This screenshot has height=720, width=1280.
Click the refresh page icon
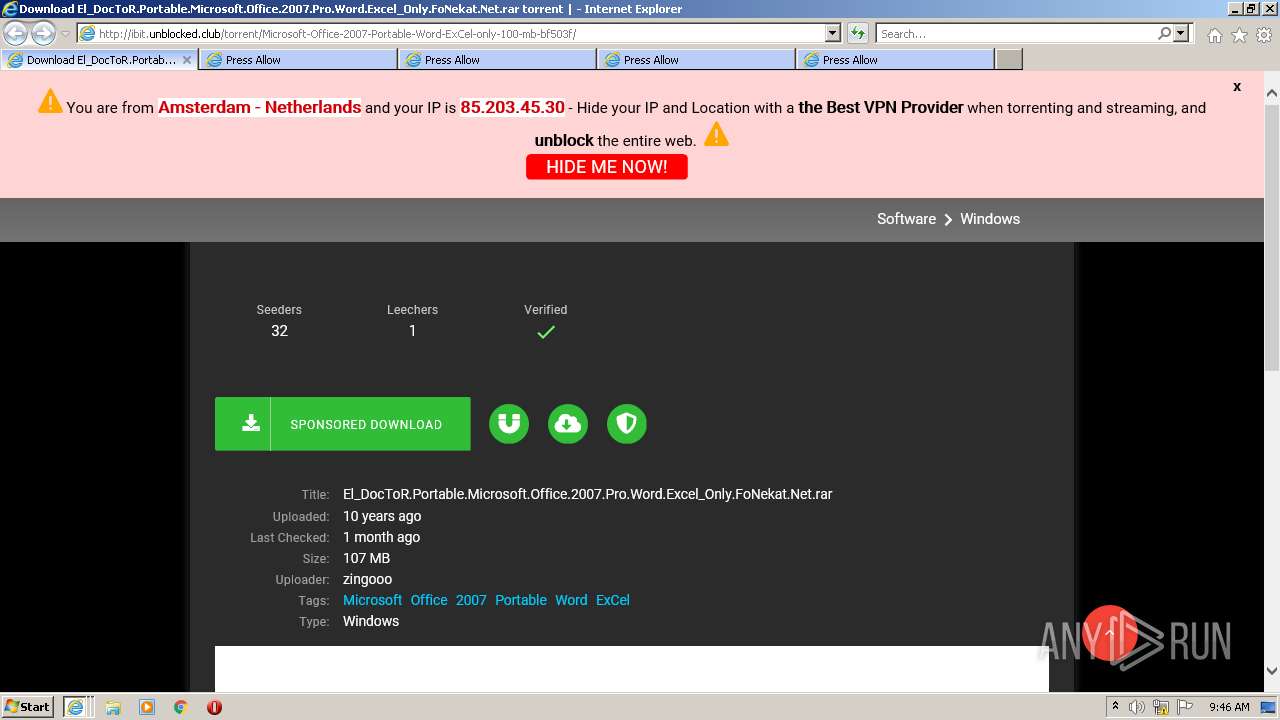858,33
